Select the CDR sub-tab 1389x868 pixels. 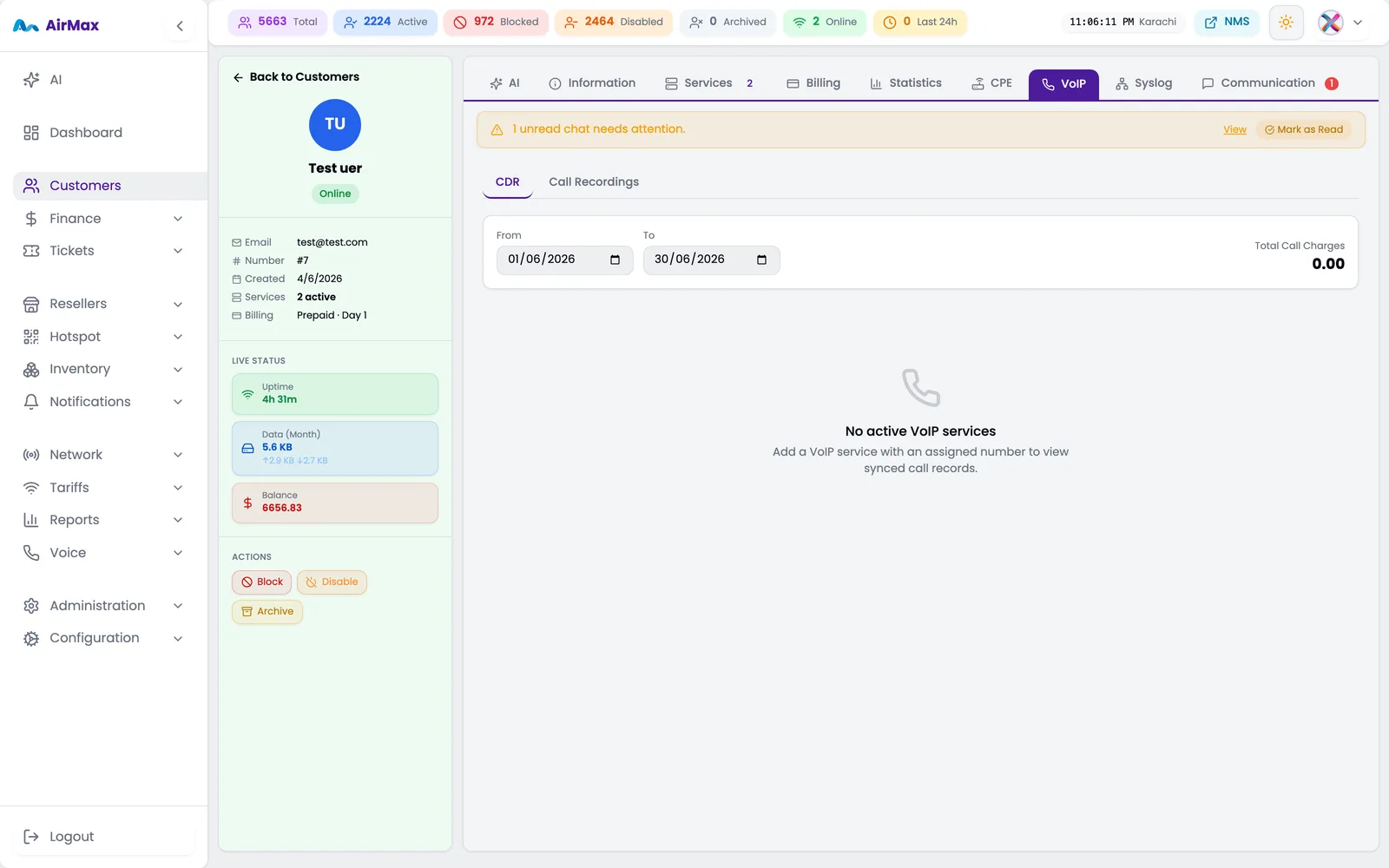click(x=508, y=182)
